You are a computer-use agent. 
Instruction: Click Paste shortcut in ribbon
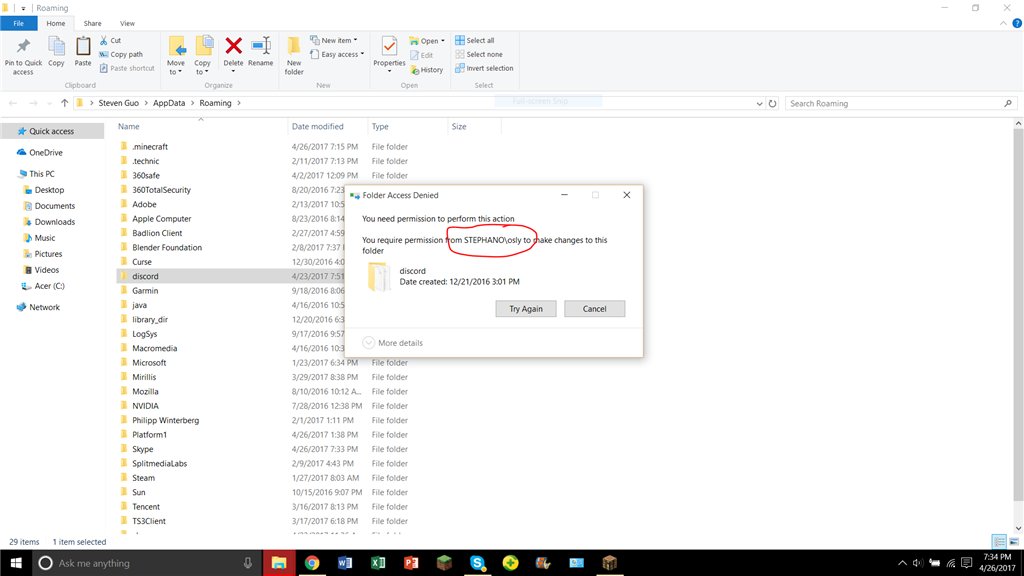tap(127, 68)
